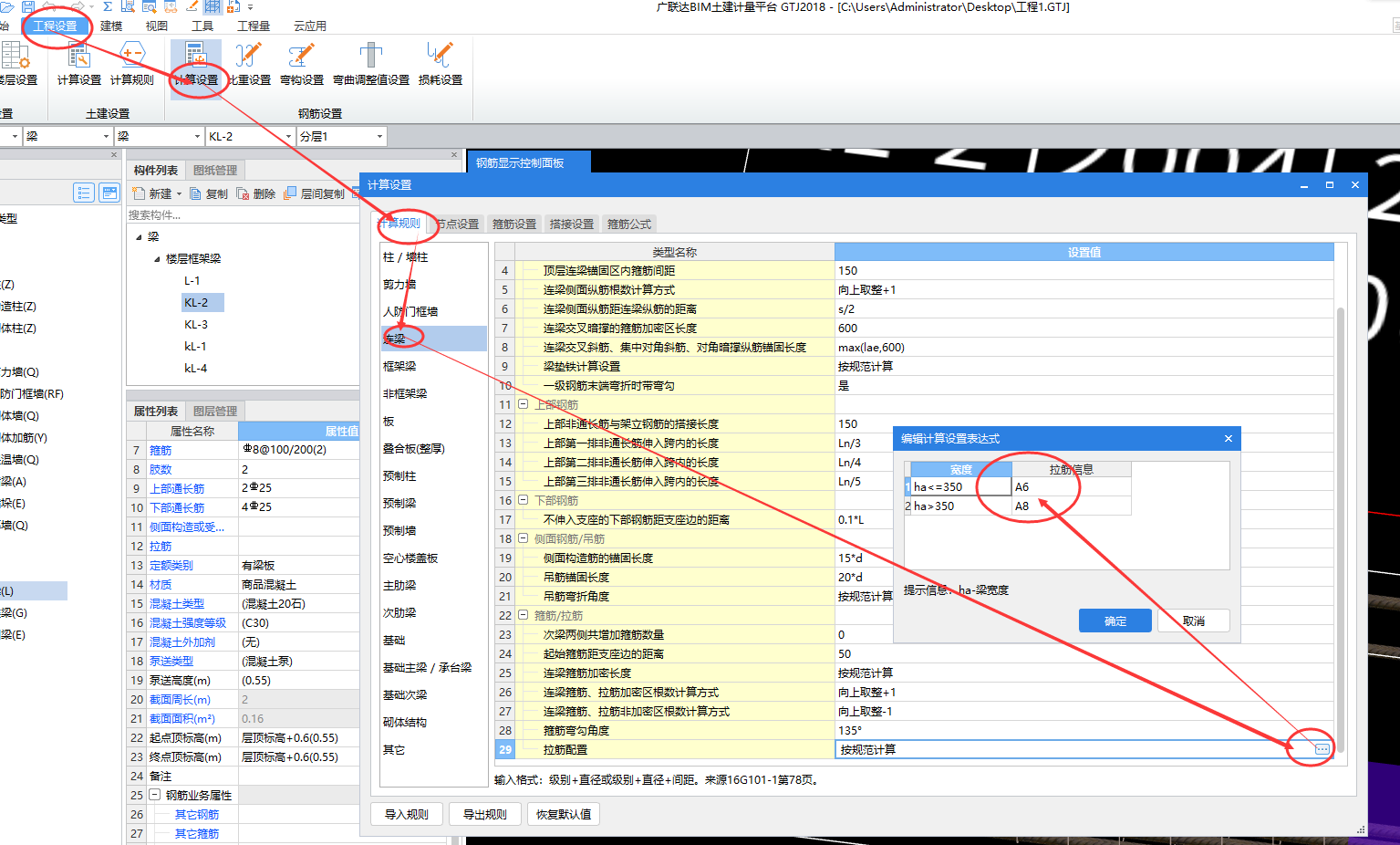Collapse 下部钢筋 group in settings table
Image resolution: width=1400 pixels, height=845 pixels.
click(x=524, y=499)
